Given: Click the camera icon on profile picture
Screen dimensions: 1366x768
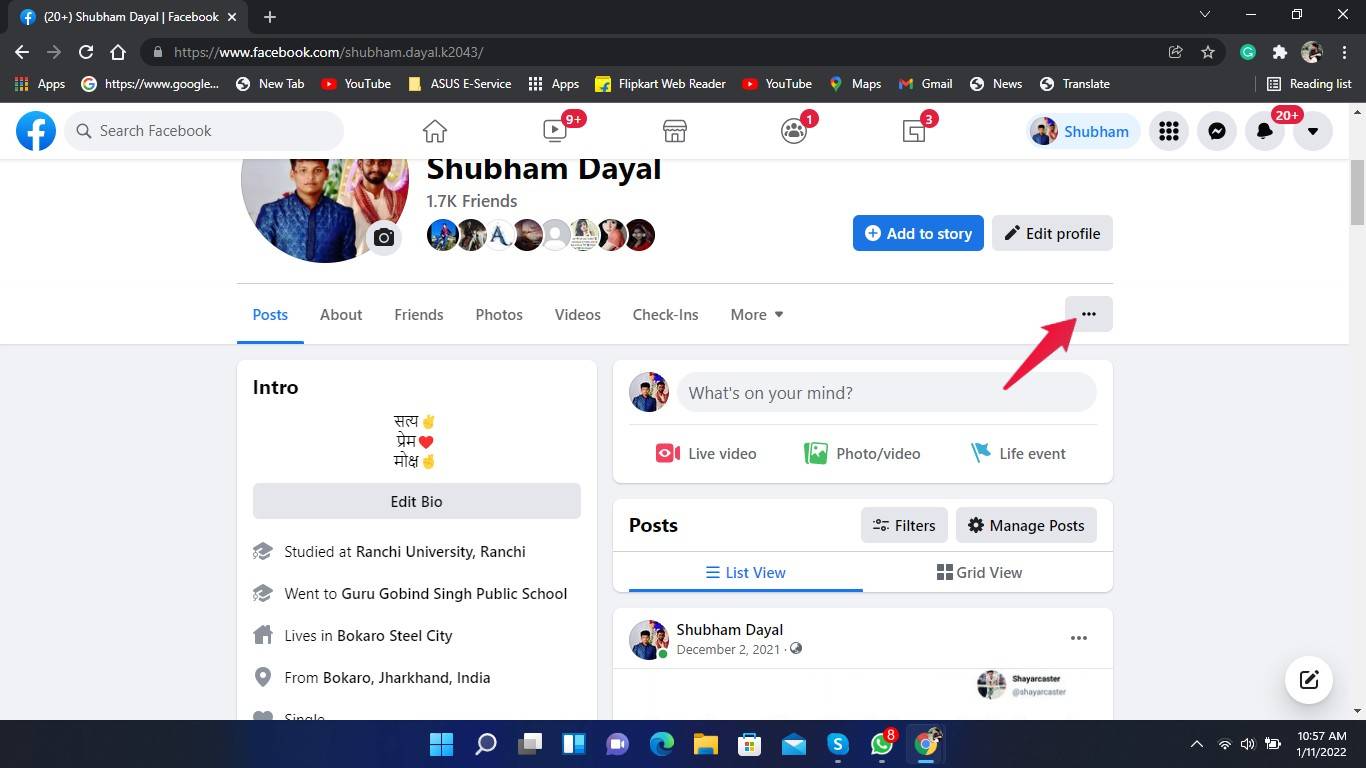Looking at the screenshot, I should tap(384, 238).
